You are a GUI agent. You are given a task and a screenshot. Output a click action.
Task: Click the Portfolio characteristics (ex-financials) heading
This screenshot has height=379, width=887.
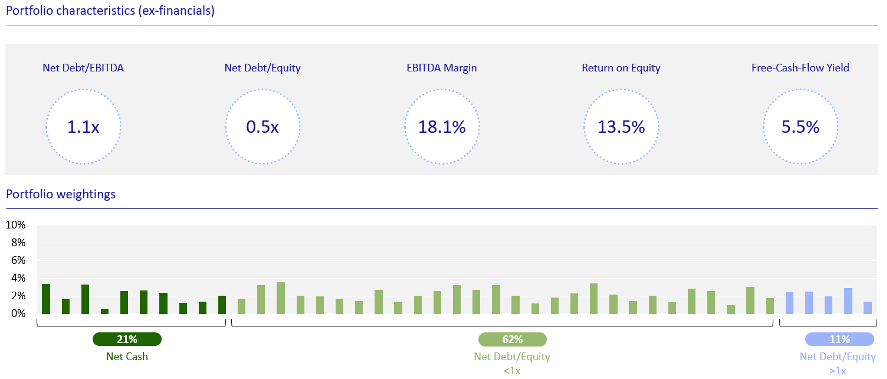coord(110,11)
